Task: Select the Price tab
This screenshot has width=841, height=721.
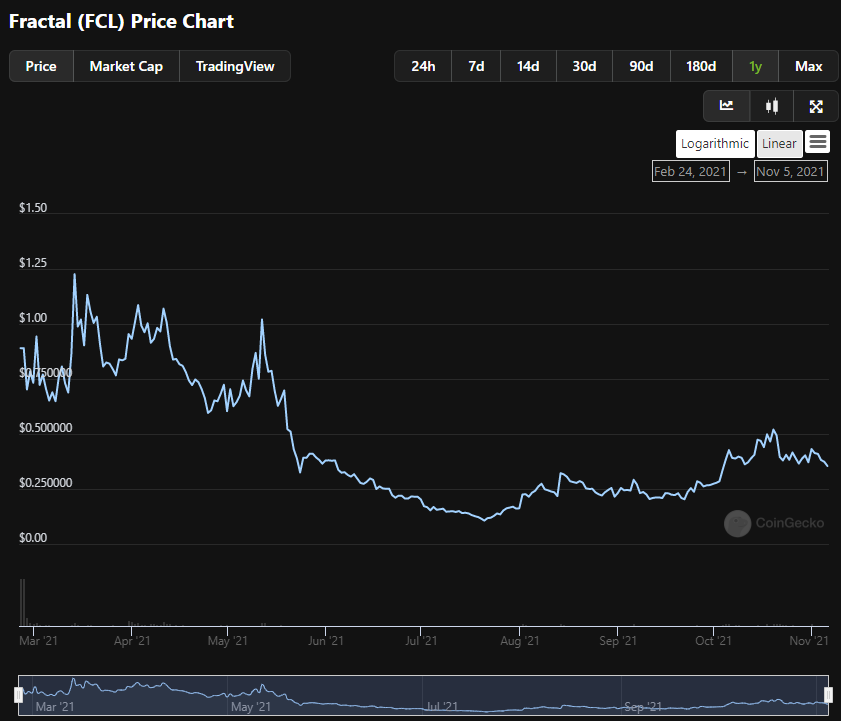Action: 40,66
